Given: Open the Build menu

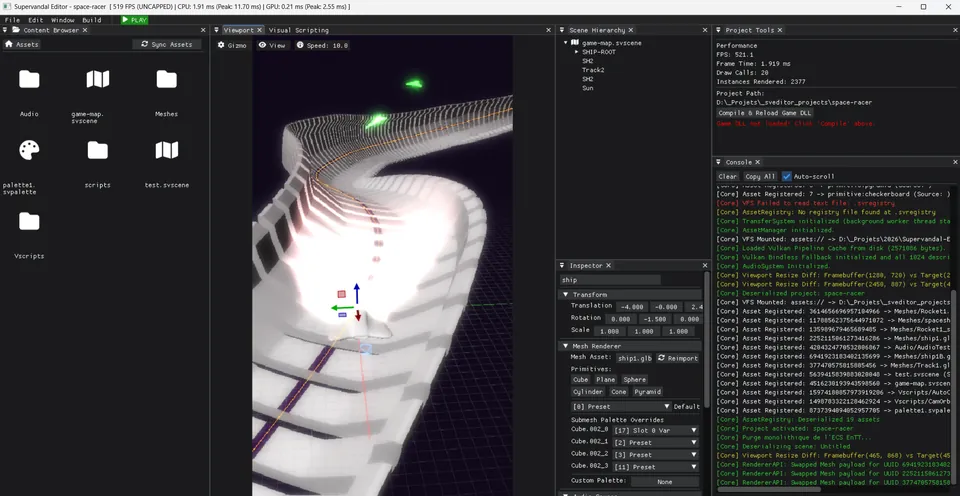Looking at the screenshot, I should (x=92, y=20).
